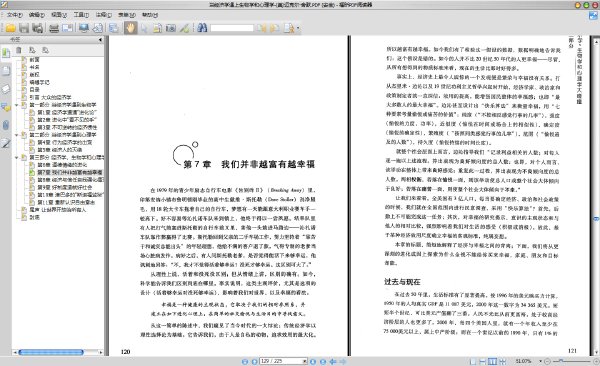Find previous match icon next to search box
The height and width of the screenshot is (366, 600).
click(262, 28)
